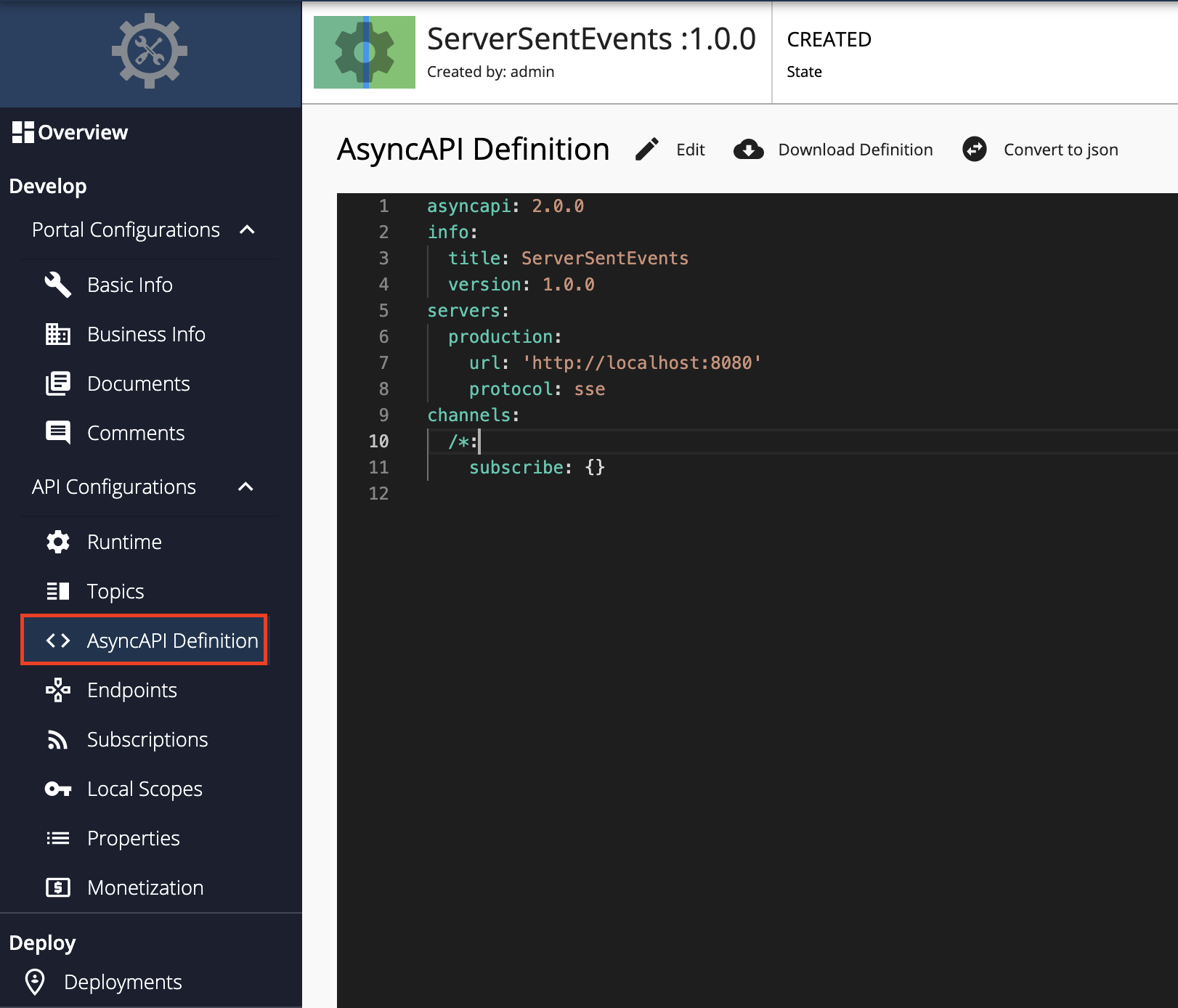Click the AsyncAPI Definition code icon

point(57,640)
